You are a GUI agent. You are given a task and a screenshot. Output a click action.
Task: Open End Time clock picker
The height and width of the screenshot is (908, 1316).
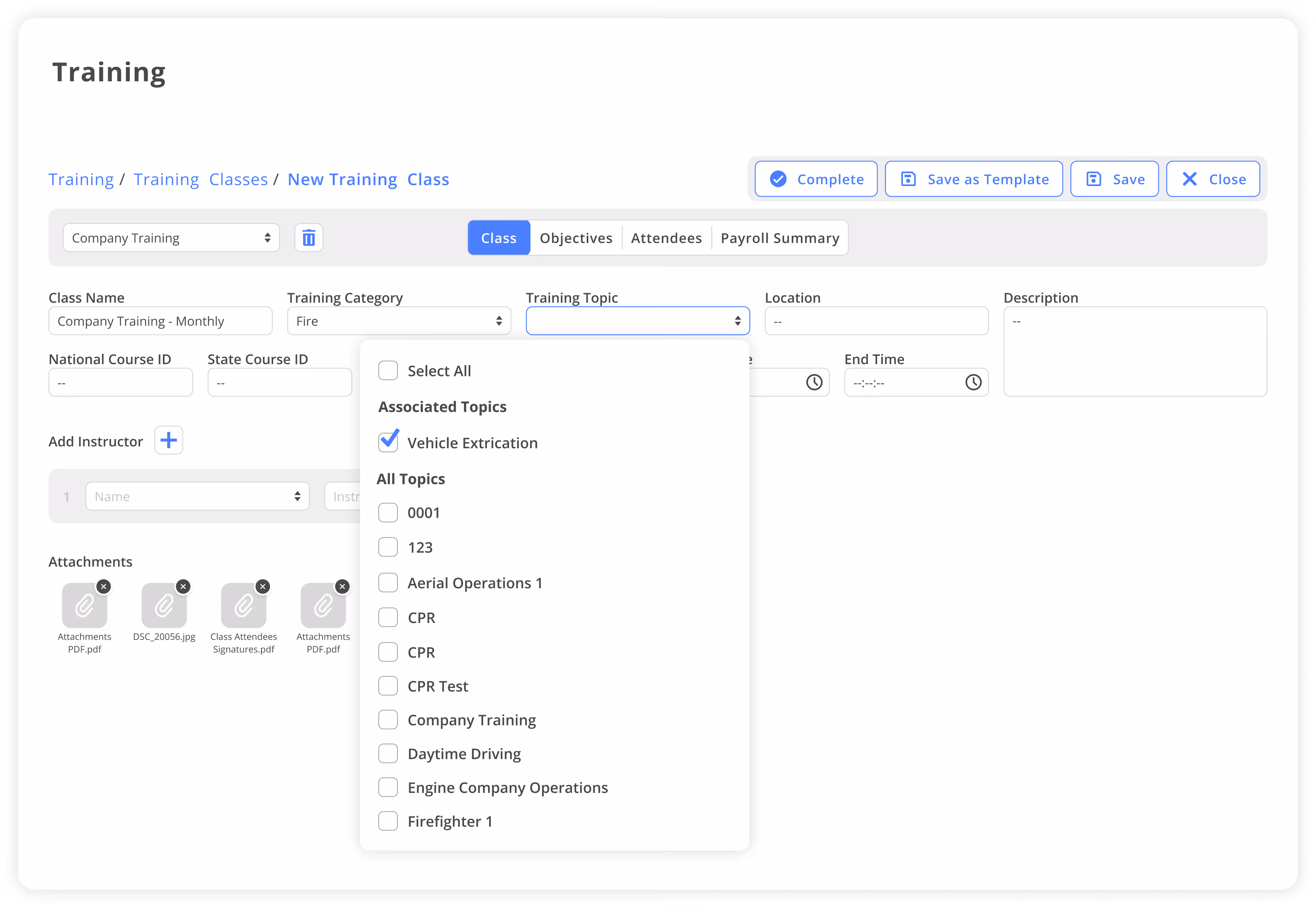pyautogui.click(x=973, y=382)
